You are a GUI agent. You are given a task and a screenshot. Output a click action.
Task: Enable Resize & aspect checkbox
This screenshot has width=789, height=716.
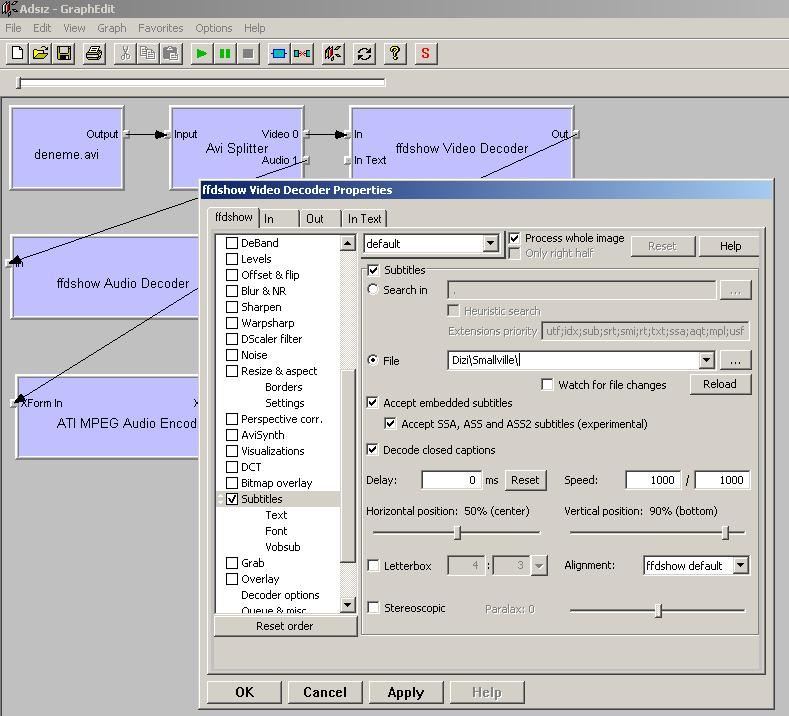232,371
